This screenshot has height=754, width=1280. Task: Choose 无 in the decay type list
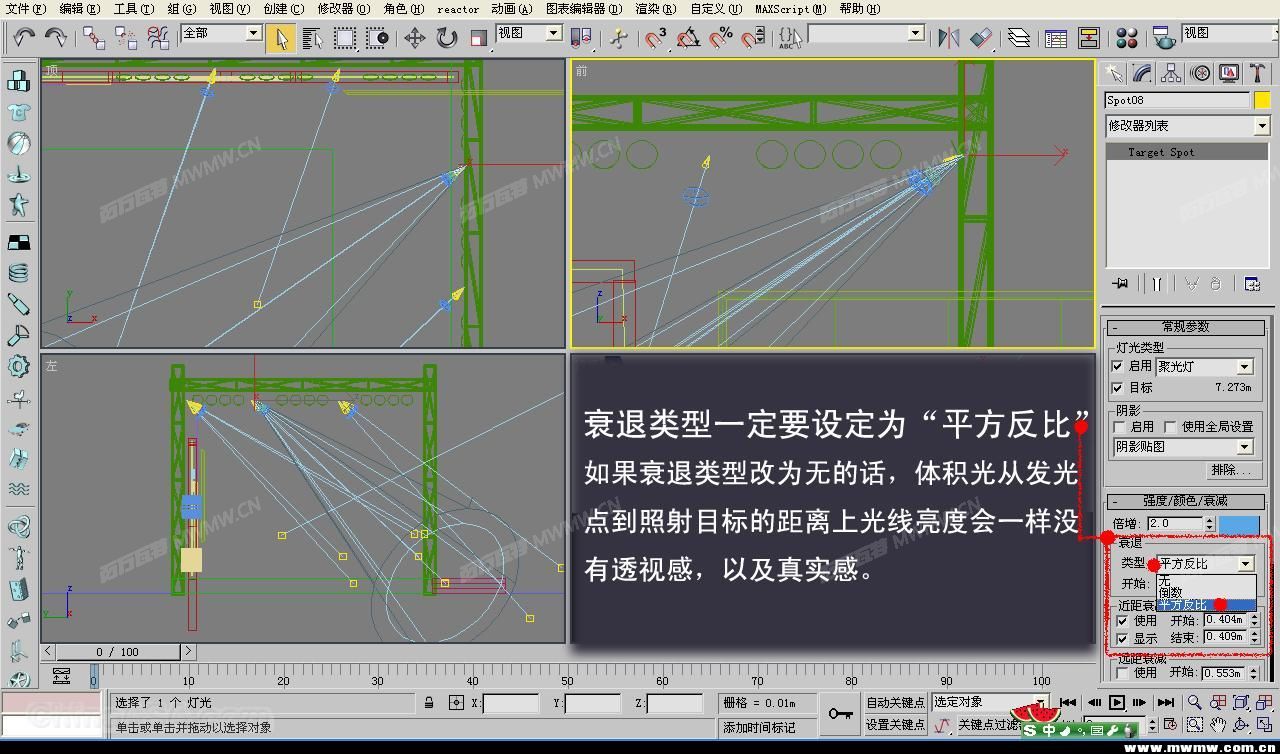click(x=1206, y=579)
